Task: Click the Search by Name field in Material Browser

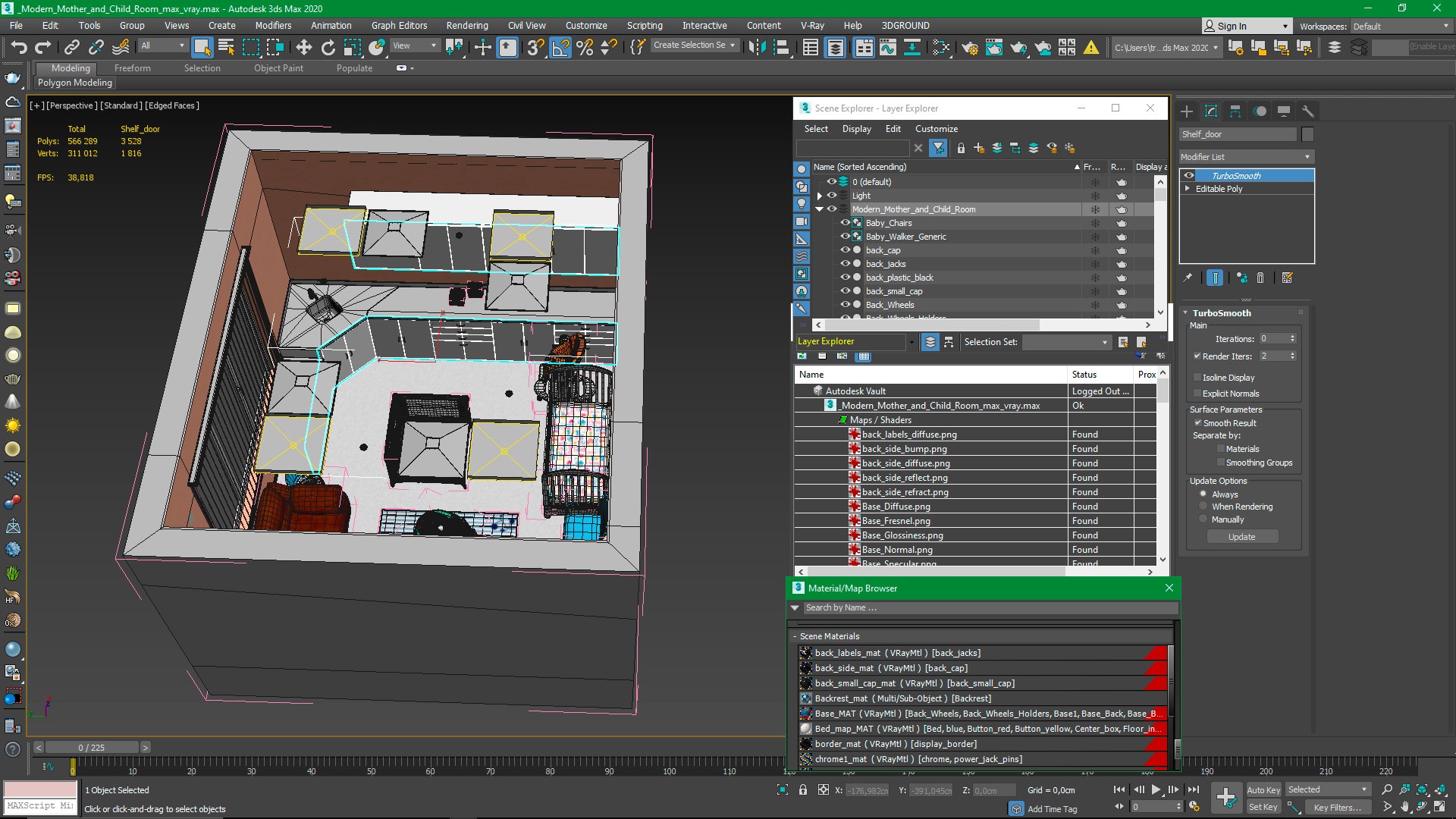Action: (990, 608)
